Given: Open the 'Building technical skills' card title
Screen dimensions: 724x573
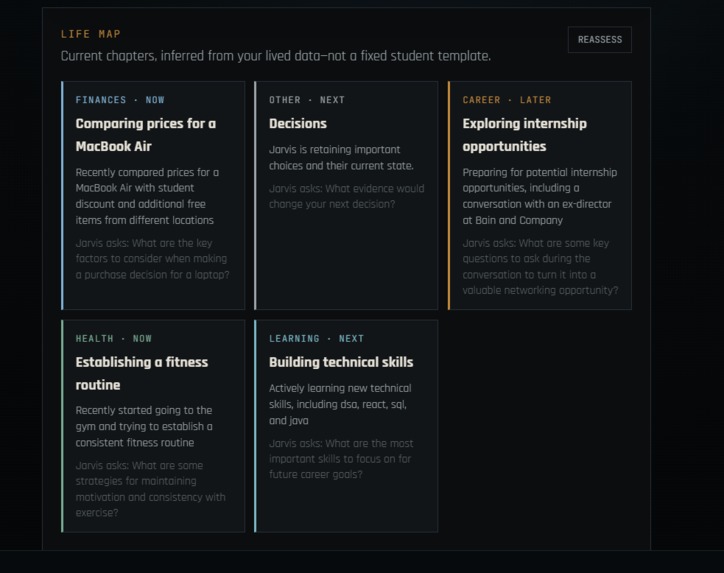Looking at the screenshot, I should (x=341, y=362).
